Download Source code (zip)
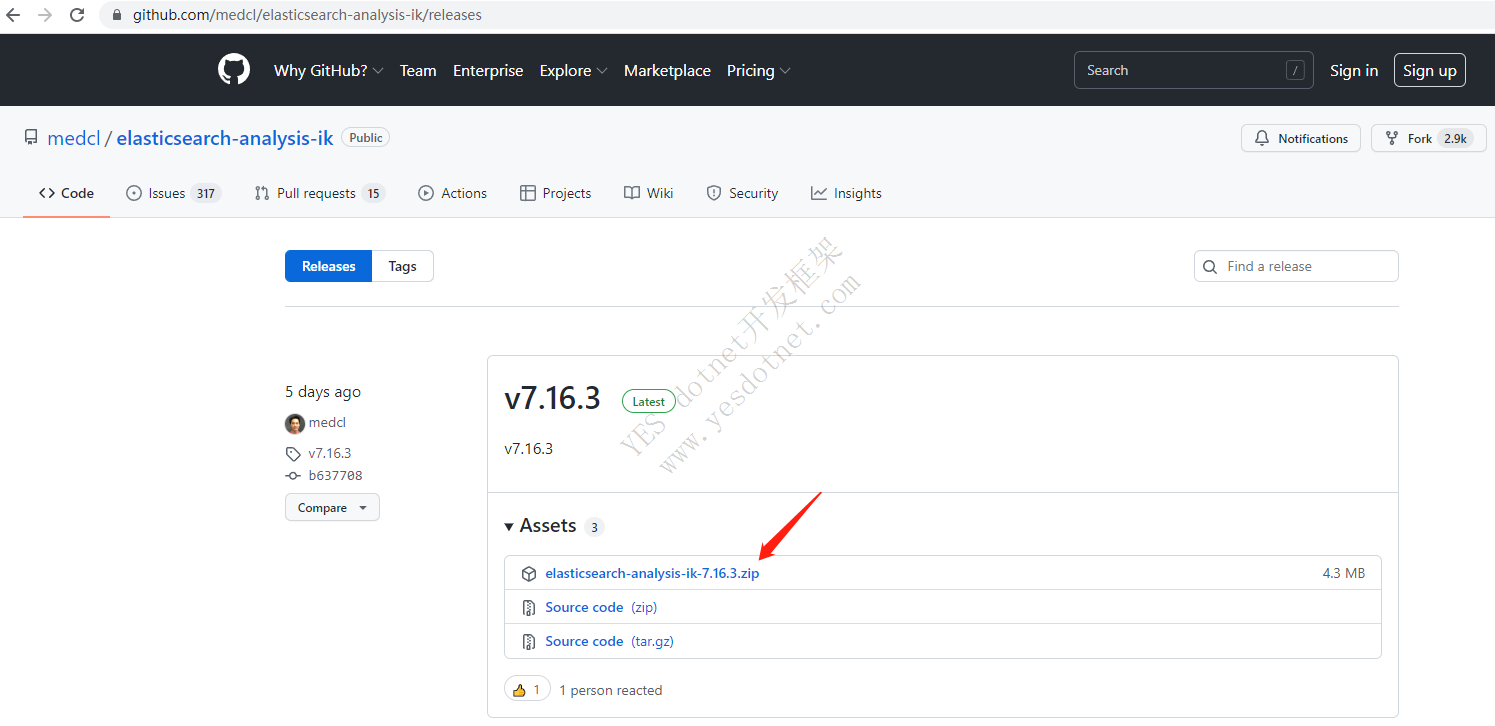Viewport: 1495px width, 726px height. pyautogui.click(x=584, y=608)
